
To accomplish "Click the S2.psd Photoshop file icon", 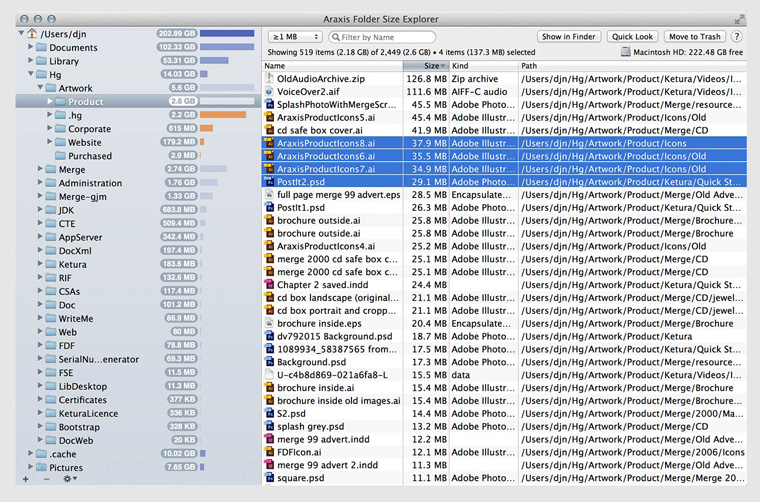I will point(269,413).
